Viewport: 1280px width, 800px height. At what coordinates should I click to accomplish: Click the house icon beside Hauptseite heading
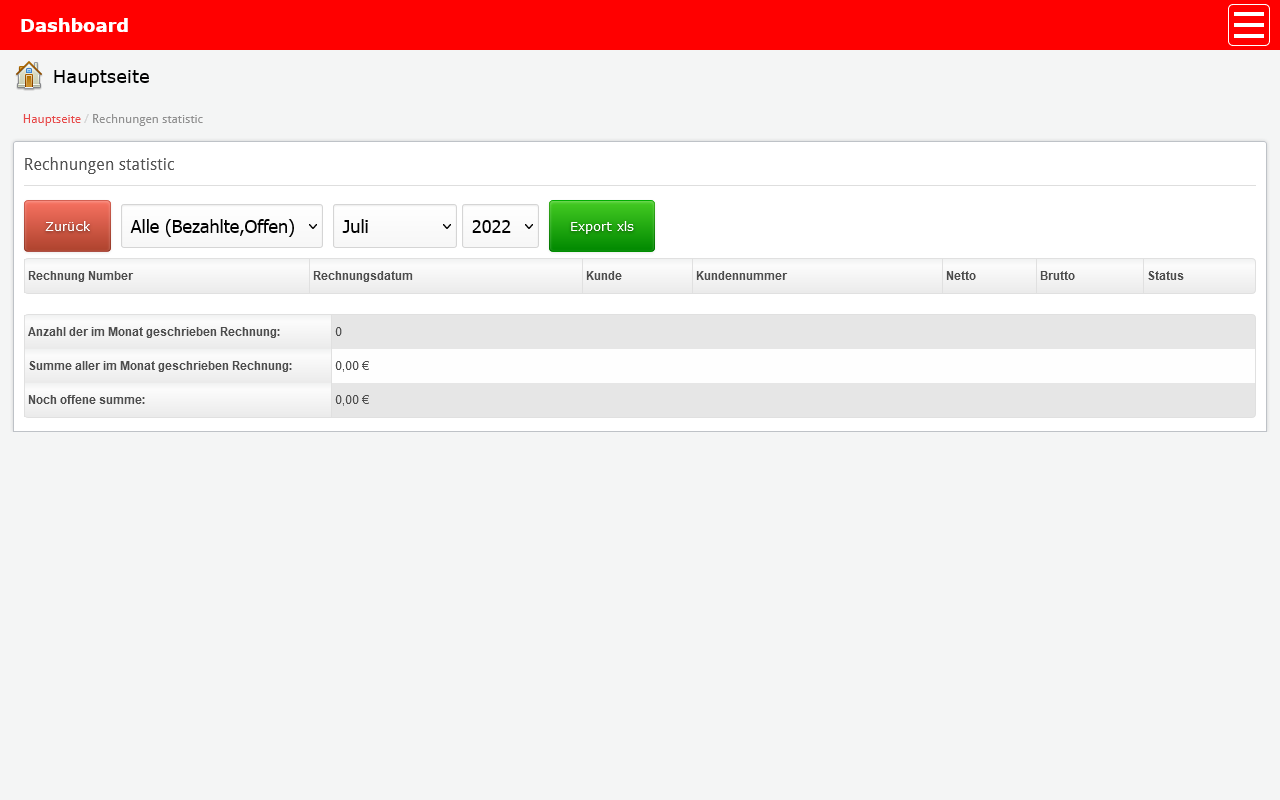point(29,76)
